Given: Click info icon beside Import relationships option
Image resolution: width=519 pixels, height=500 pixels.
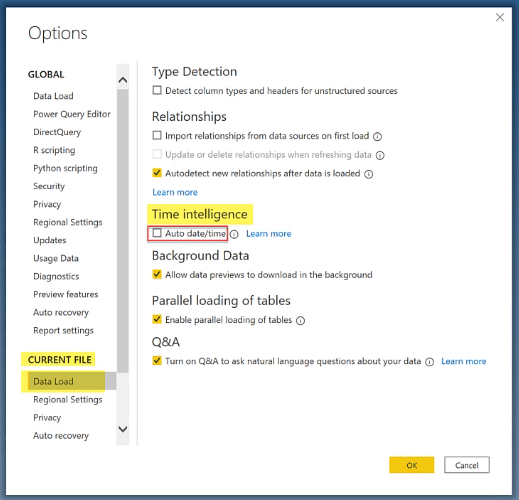Looking at the screenshot, I should tap(377, 136).
